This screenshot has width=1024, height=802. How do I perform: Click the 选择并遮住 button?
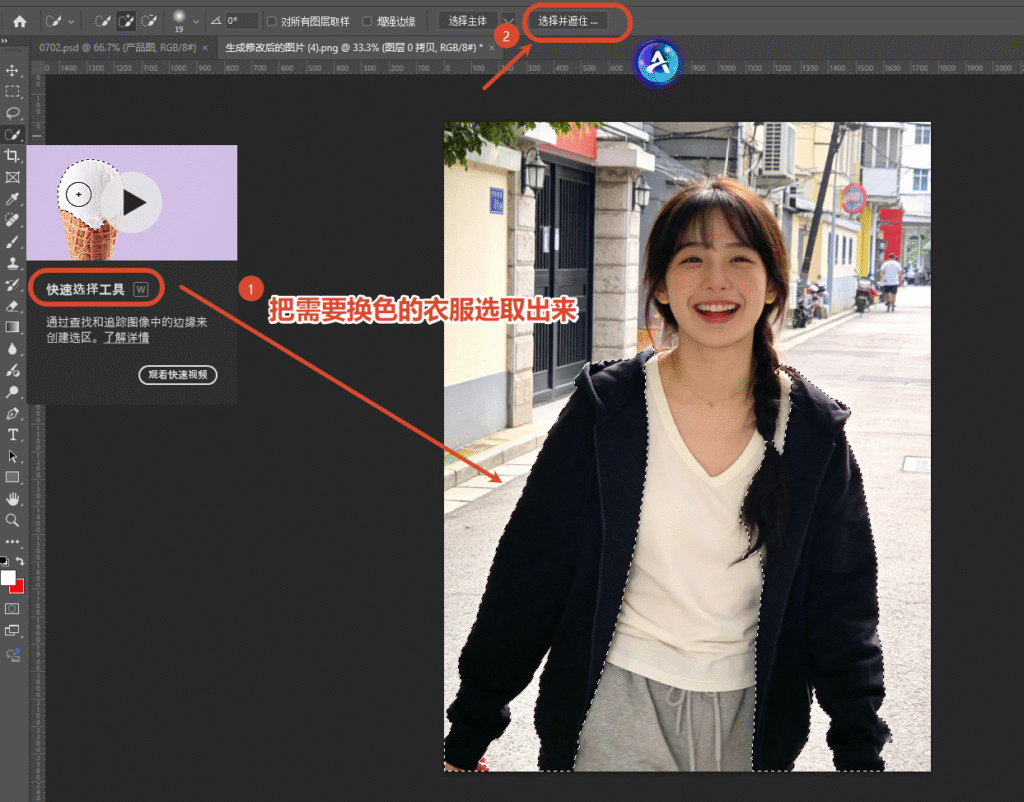(x=568, y=21)
